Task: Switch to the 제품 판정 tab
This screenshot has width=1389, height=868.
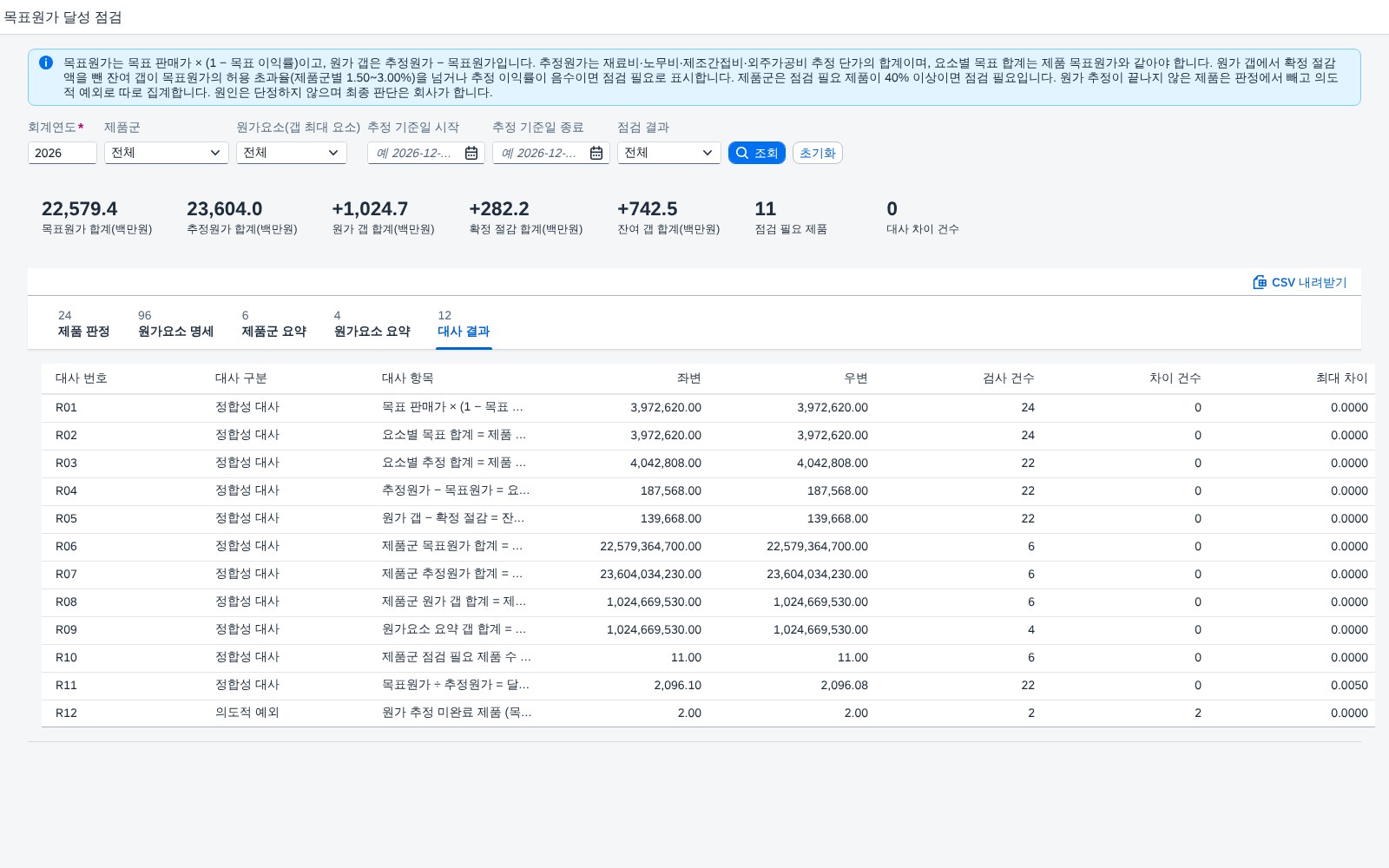Action: tap(84, 324)
